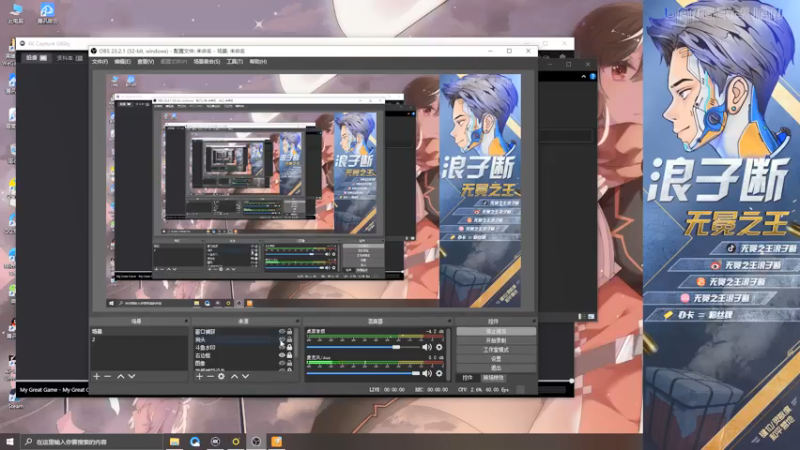Viewport: 800px width, 450px height.
Task: Open File Explorer from the taskbar
Action: click(x=174, y=442)
